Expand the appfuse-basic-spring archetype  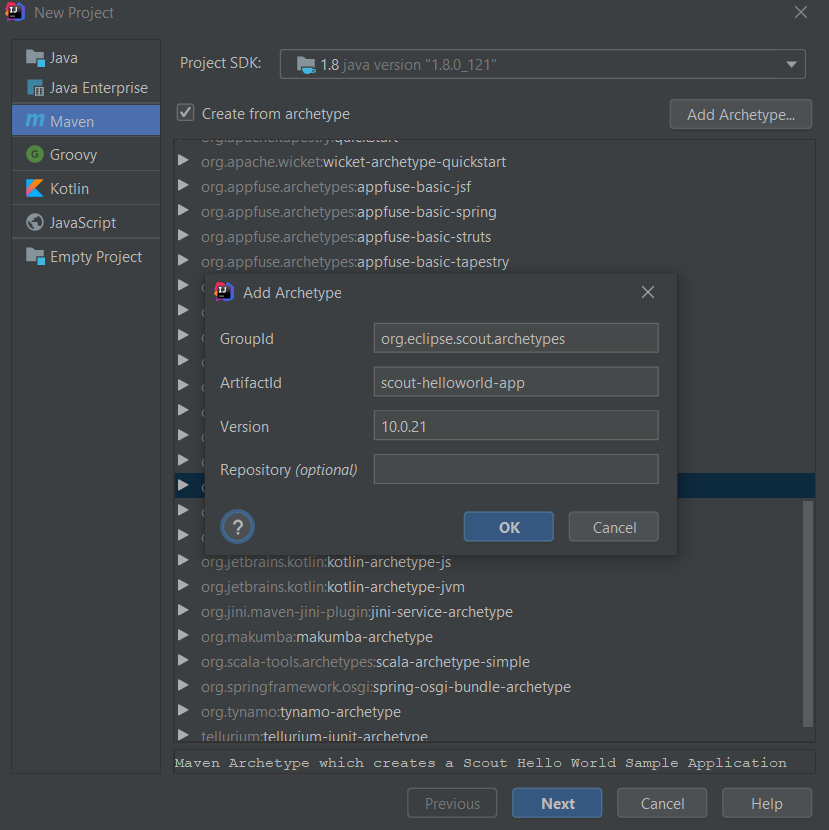[183, 211]
